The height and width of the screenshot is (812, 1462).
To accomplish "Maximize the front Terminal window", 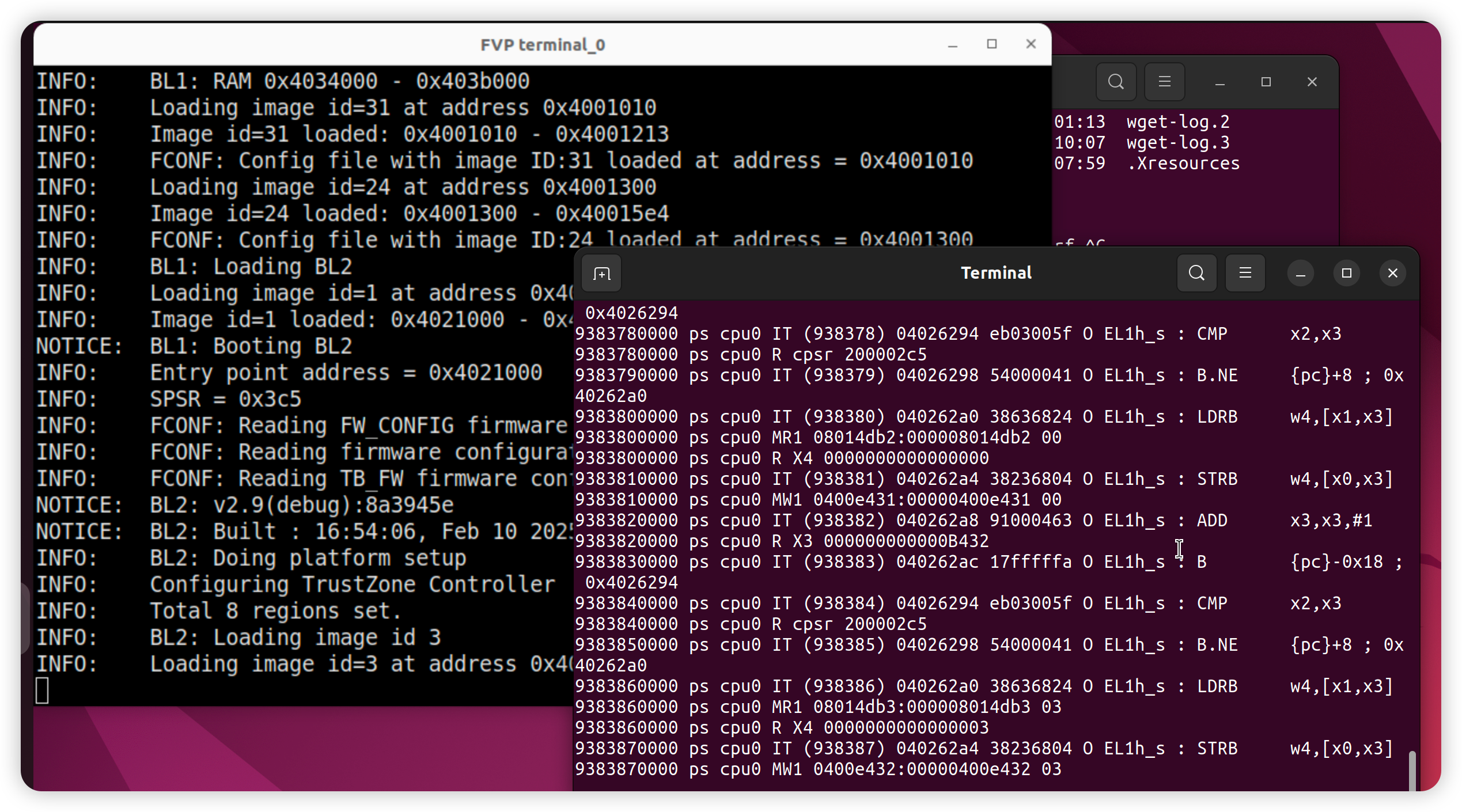I will point(1346,274).
